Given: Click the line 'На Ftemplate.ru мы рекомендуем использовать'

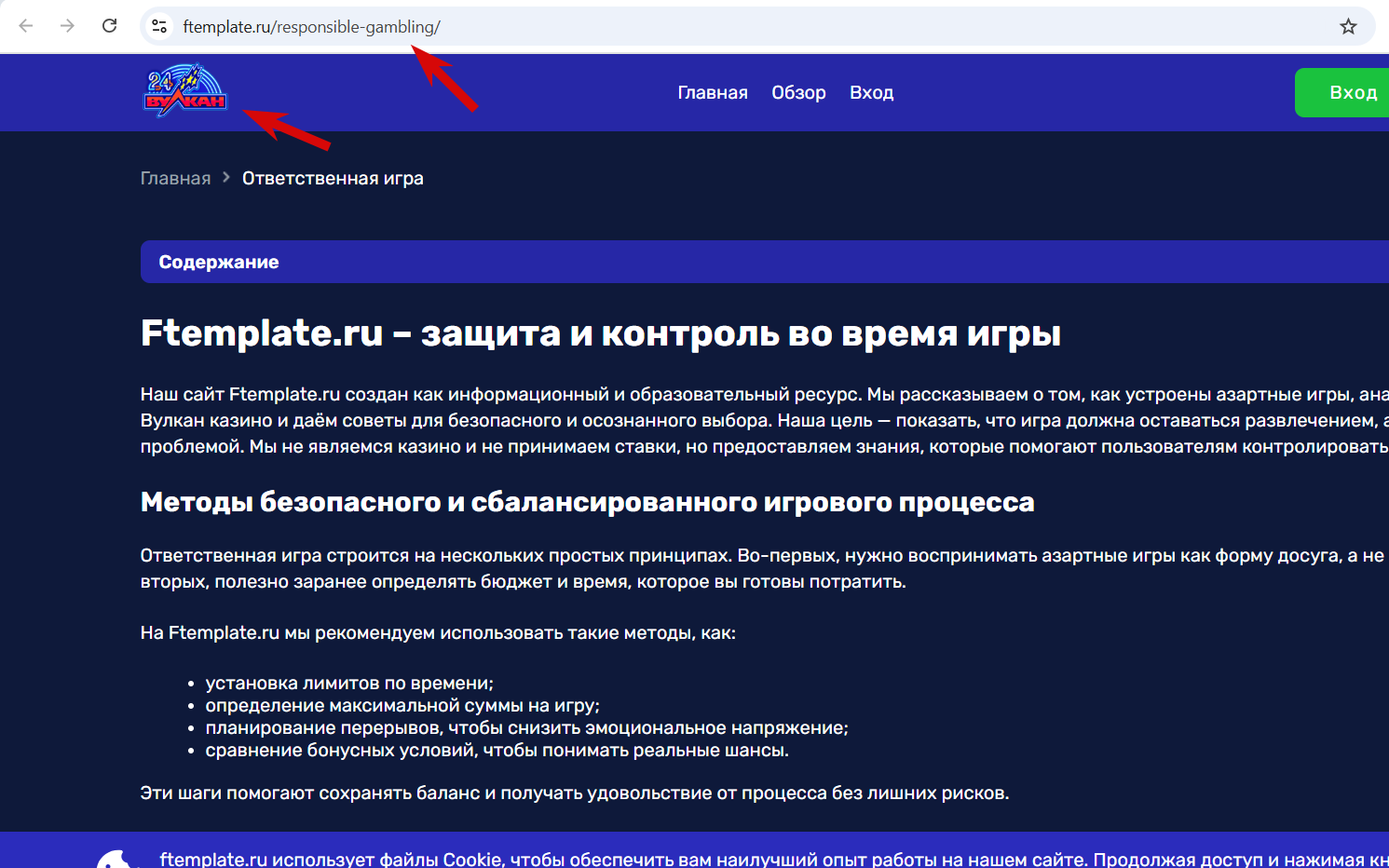Looking at the screenshot, I should pos(438,632).
